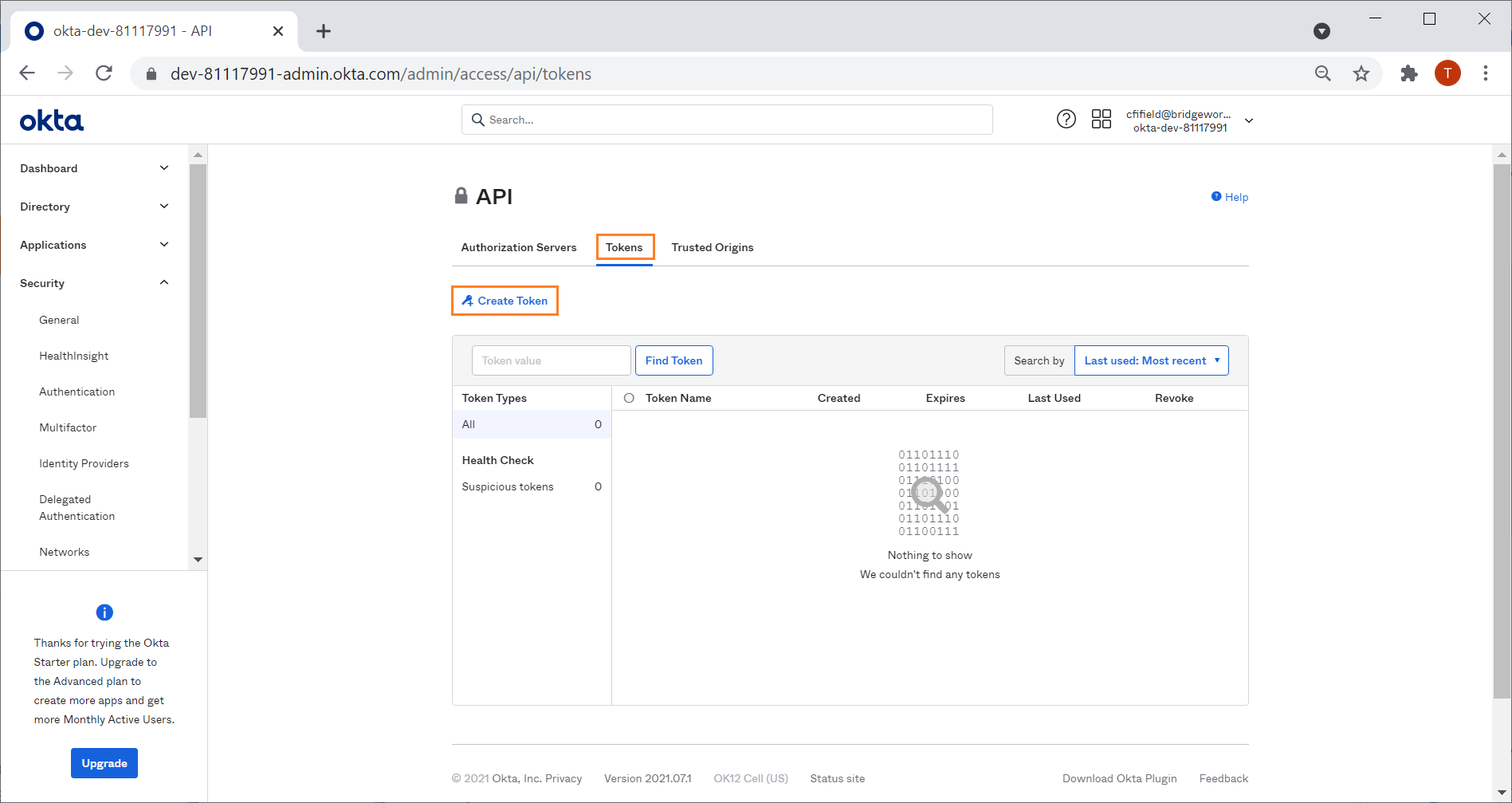Click the Last Used column header
The image size is (1512, 803).
pos(1054,398)
